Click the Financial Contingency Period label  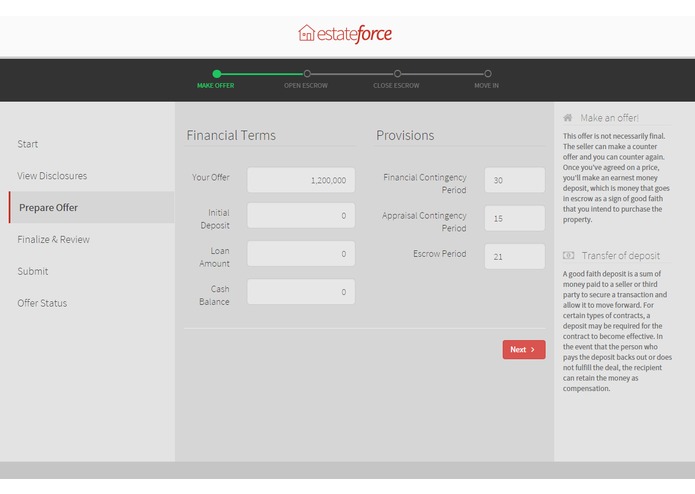pyautogui.click(x=425, y=183)
